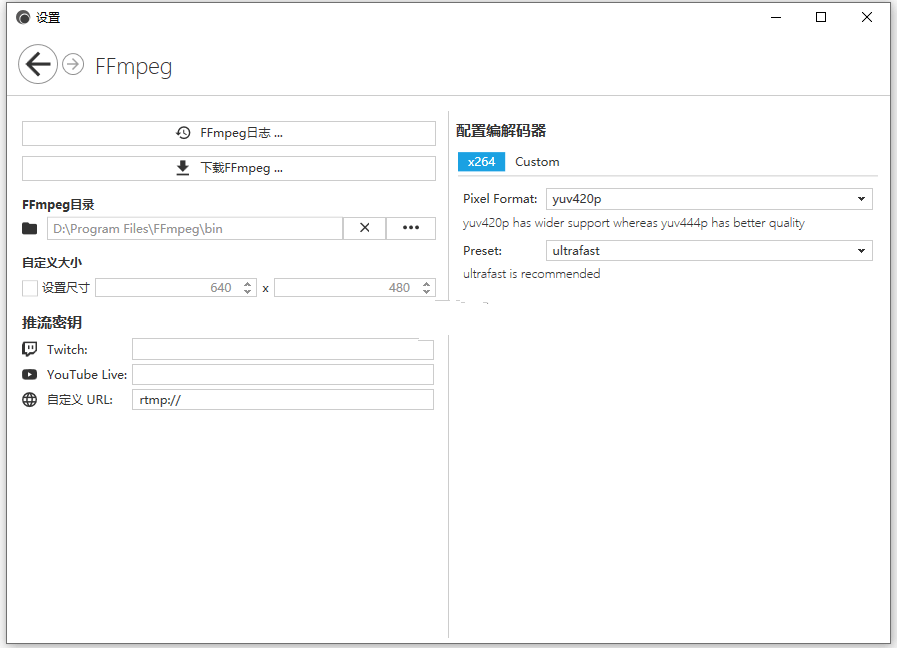Click the download arrow icon on 下载FFmpeg
This screenshot has width=897, height=648.
click(182, 168)
